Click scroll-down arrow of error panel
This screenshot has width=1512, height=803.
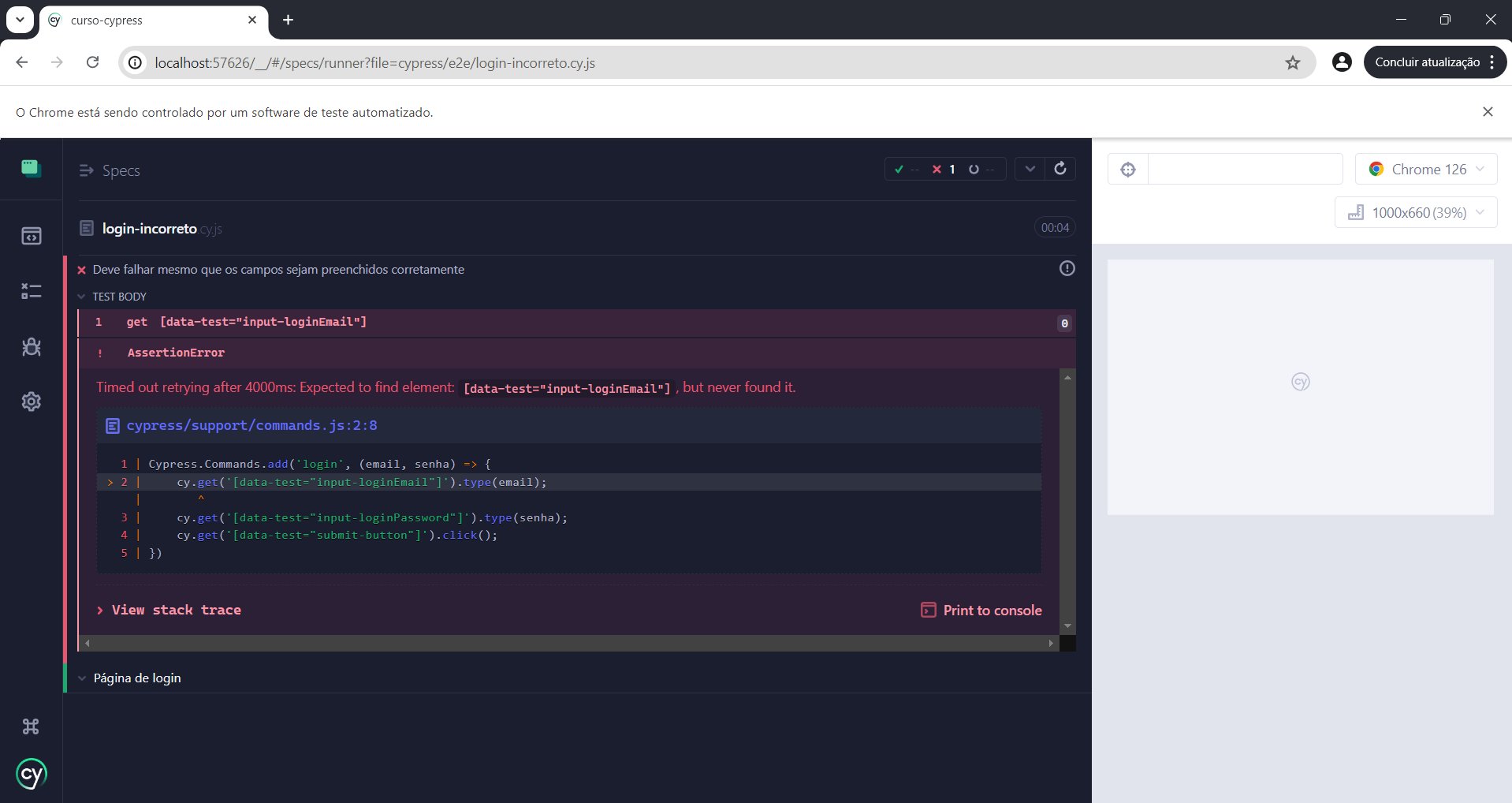[x=1067, y=626]
